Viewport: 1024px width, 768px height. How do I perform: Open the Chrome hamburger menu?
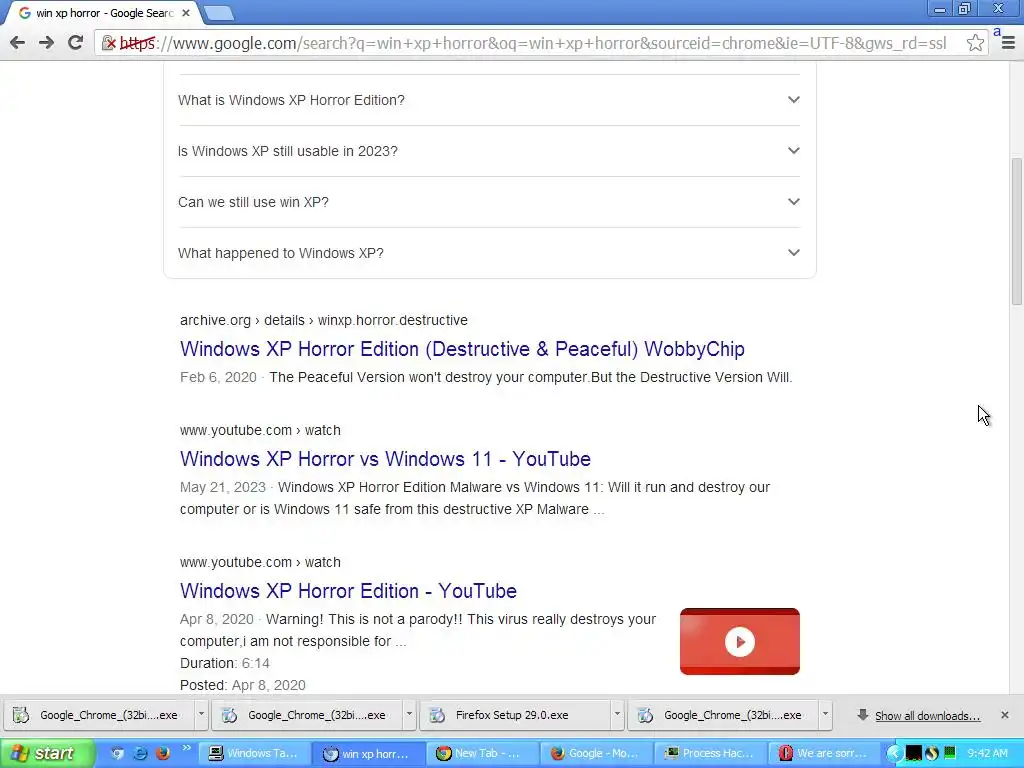(1008, 43)
